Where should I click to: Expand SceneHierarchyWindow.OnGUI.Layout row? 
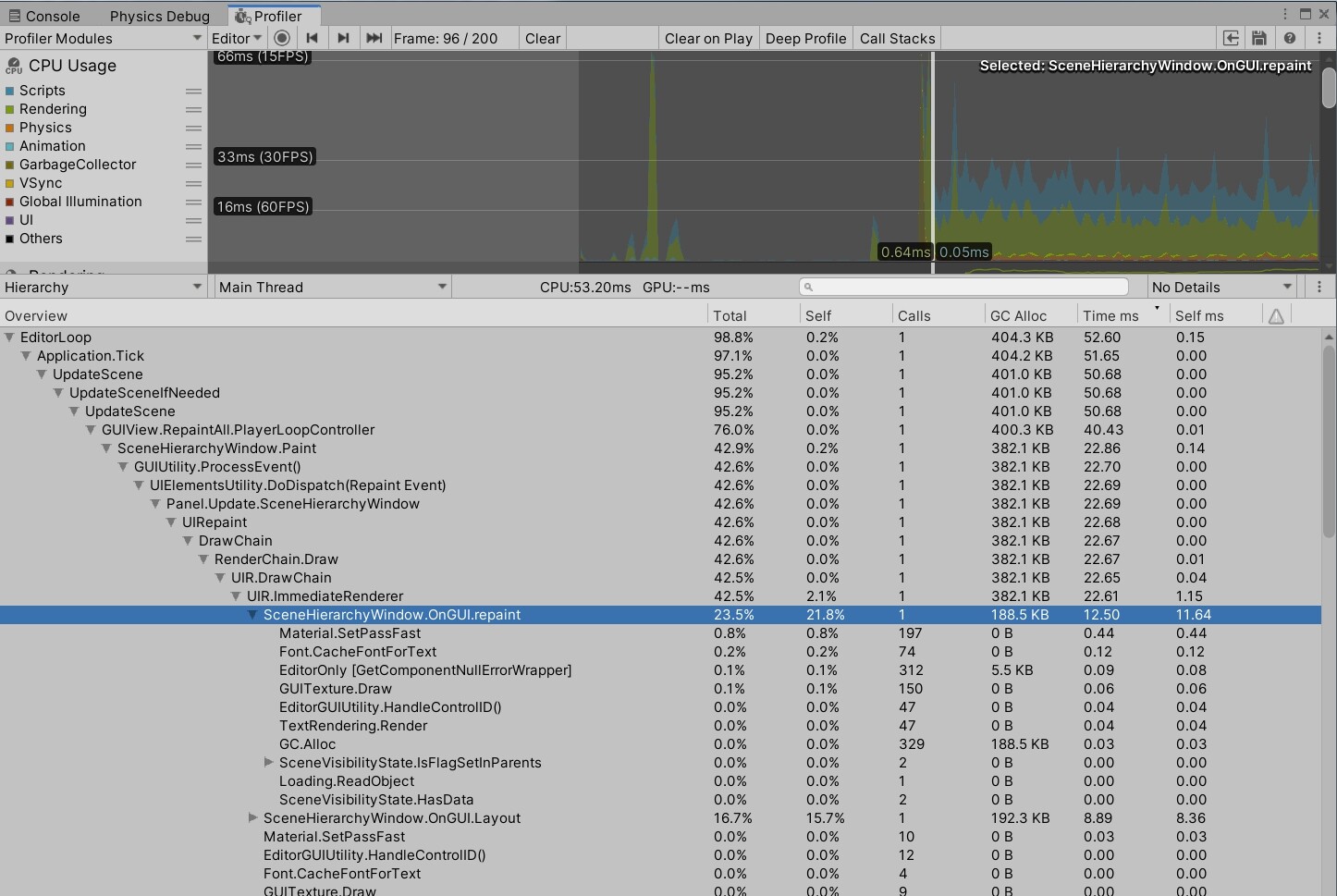point(252,818)
